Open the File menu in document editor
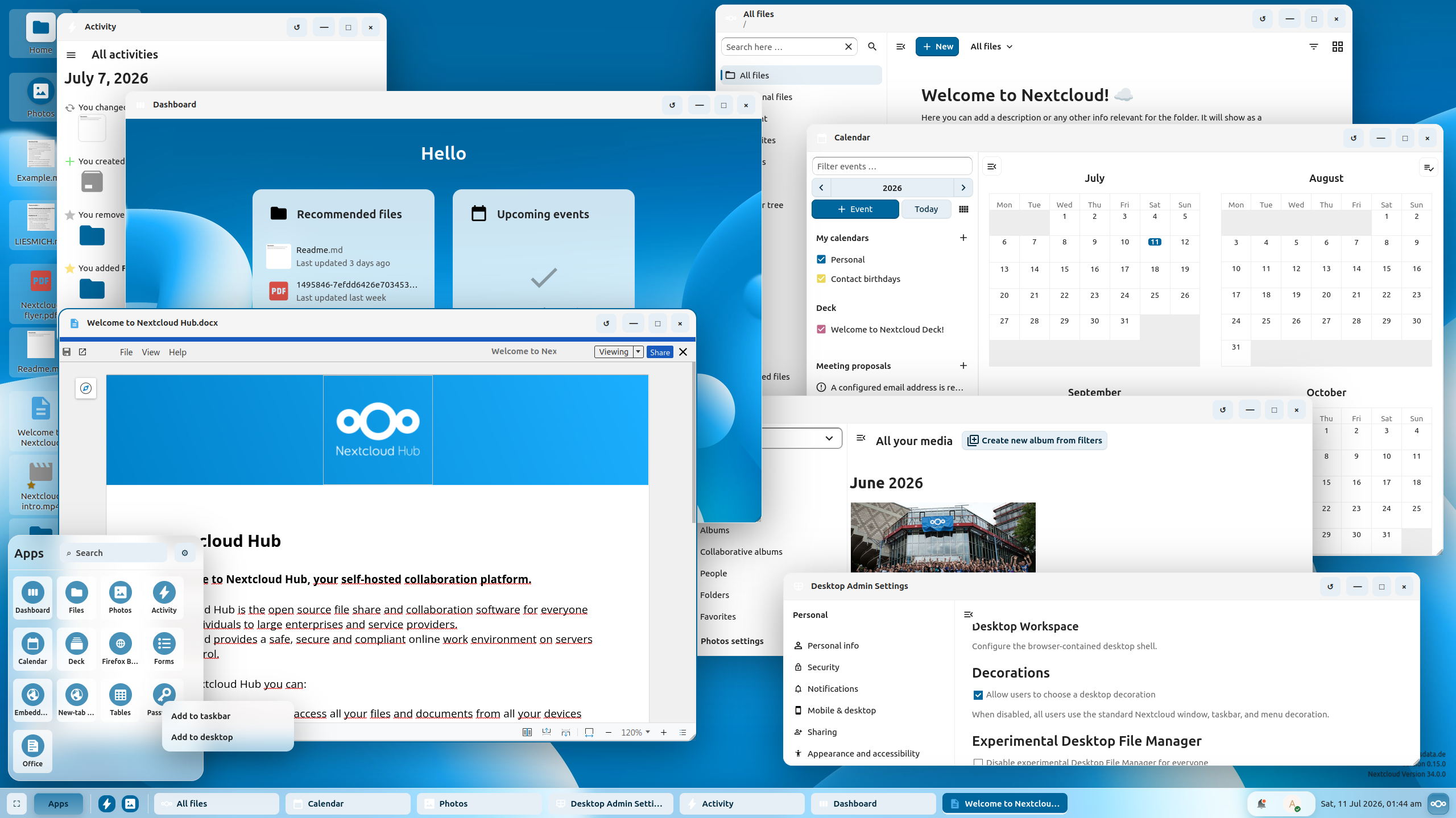Viewport: 1456px width, 818px height. click(126, 352)
